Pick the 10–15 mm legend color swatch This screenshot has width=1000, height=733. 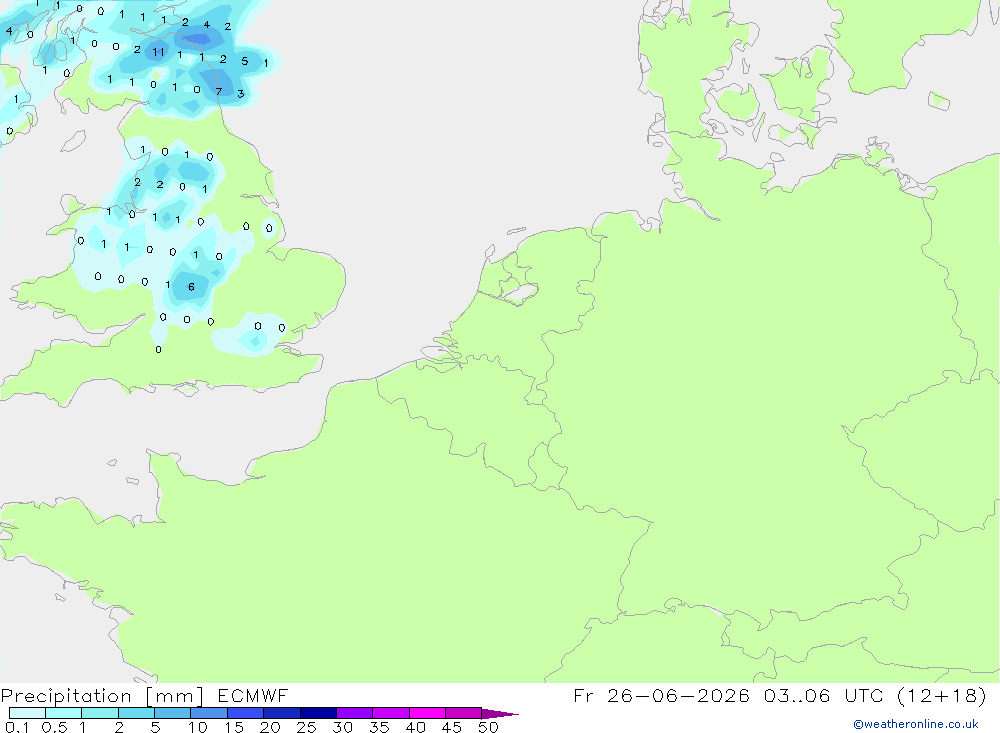pos(209,713)
